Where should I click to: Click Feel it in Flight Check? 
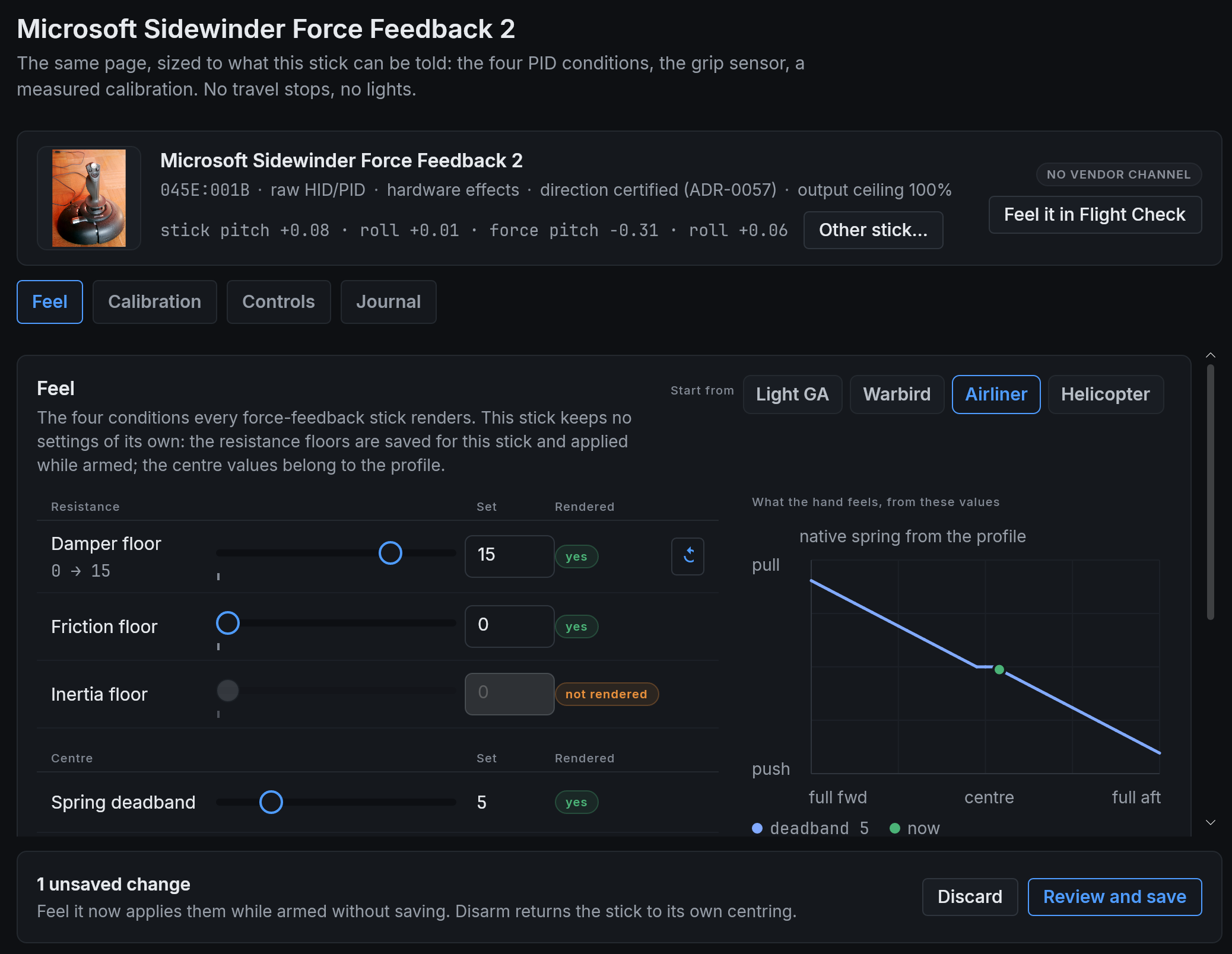point(1095,214)
